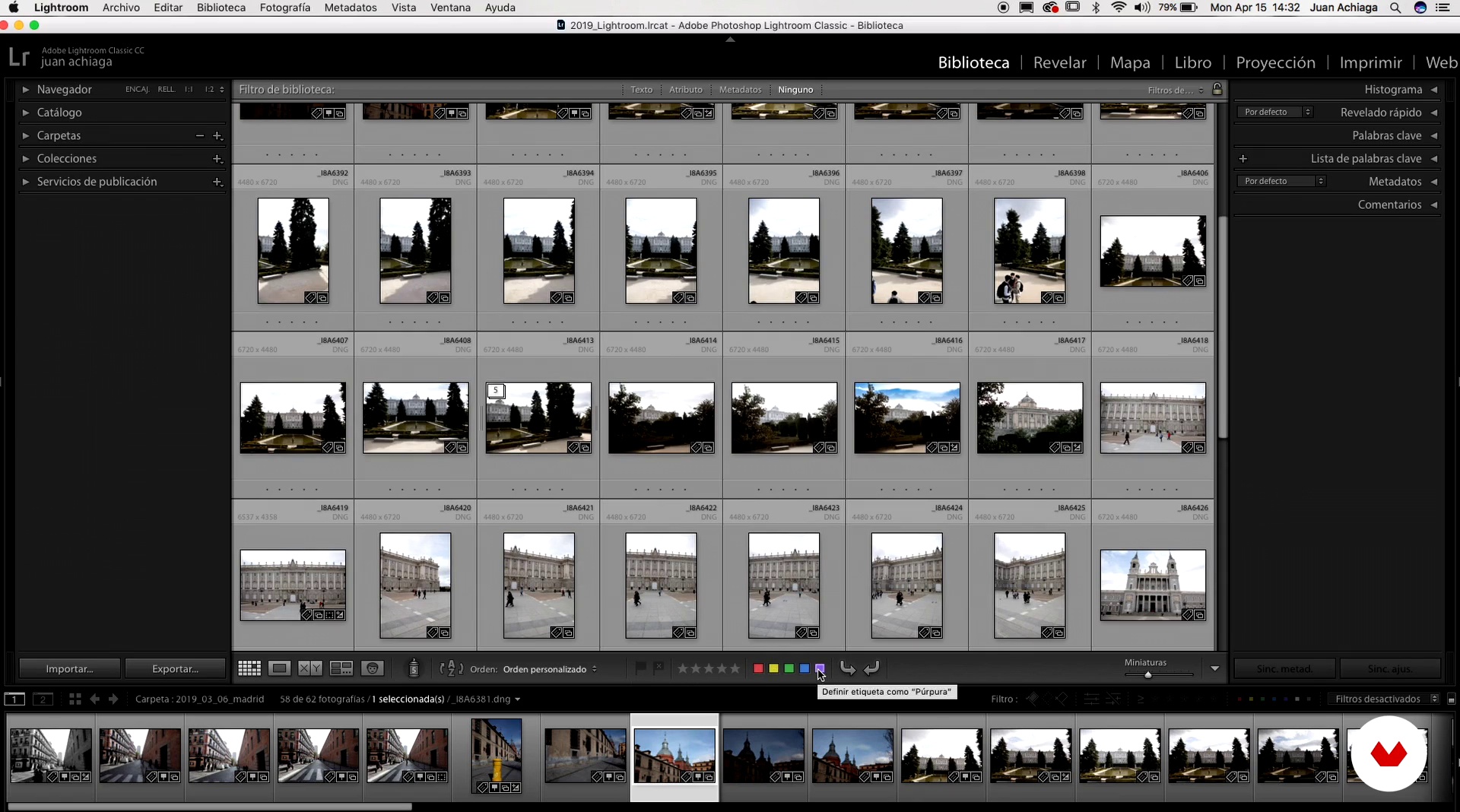
Task: Click the Exportar button
Action: point(175,669)
